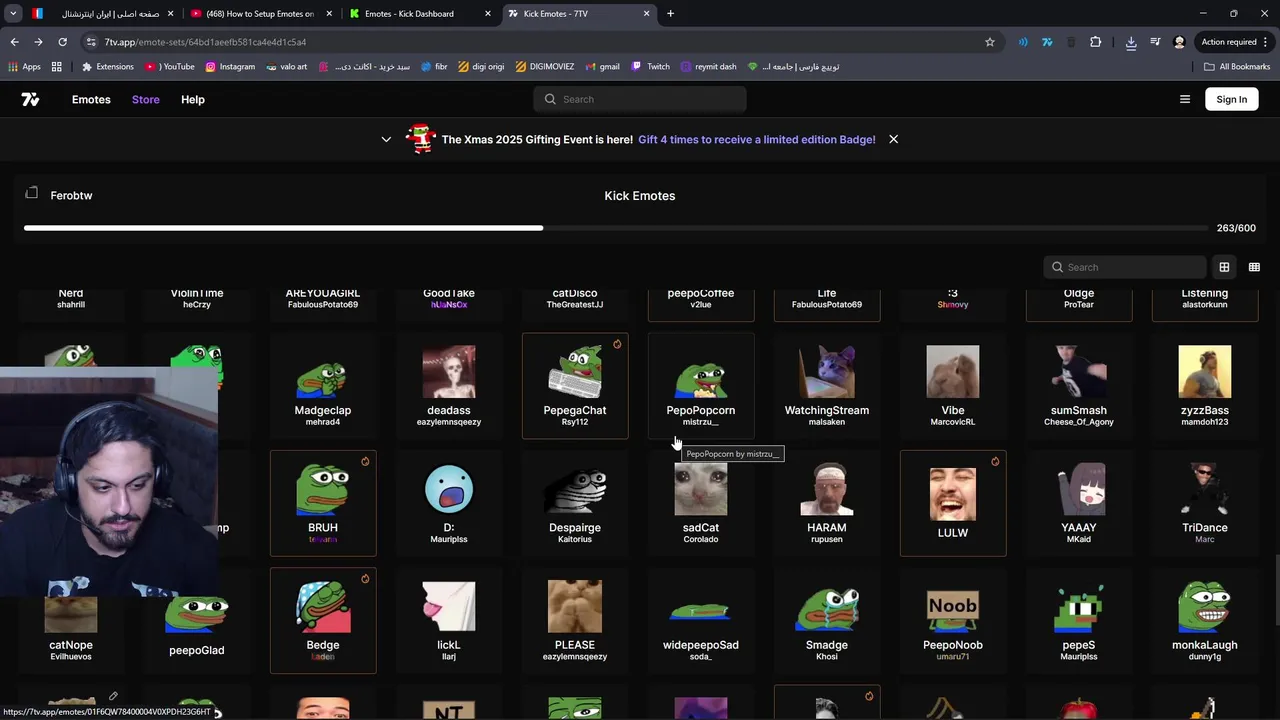Go back to the previous page

14,42
